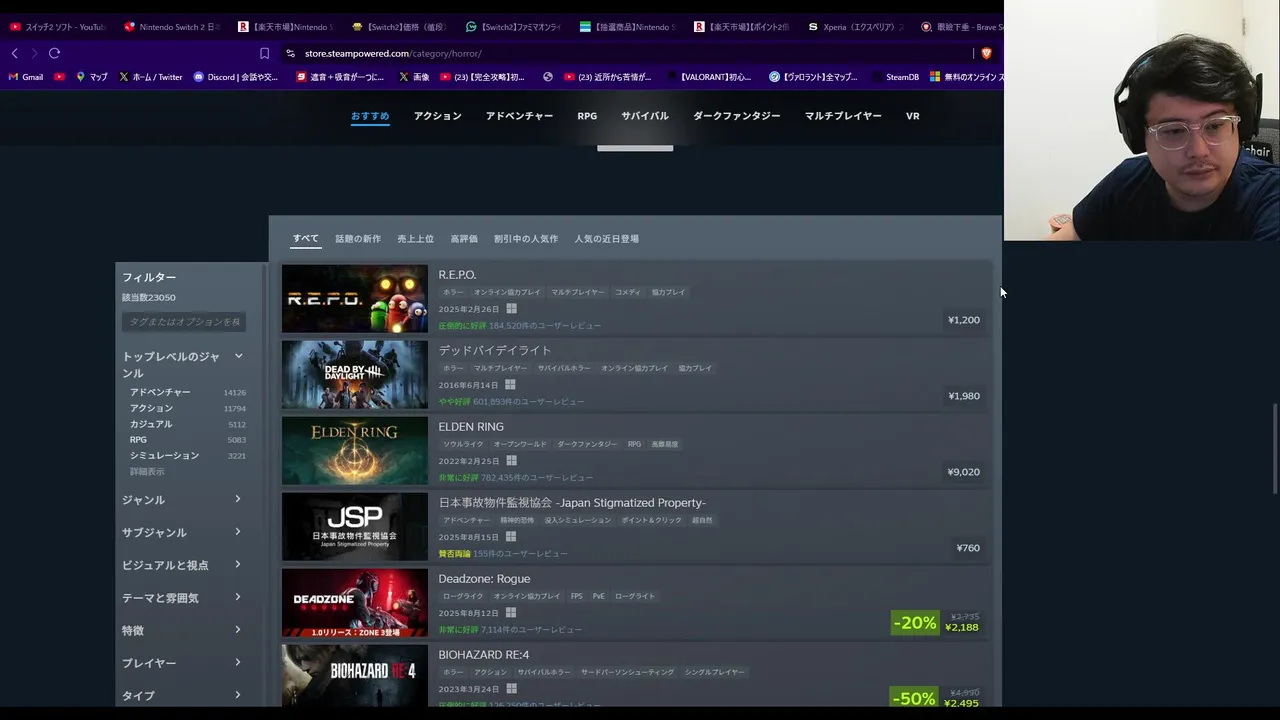Click the Windows icon on the 日本事故物件監視協会 row
Screen dimensions: 1280x720
[x=510, y=537]
